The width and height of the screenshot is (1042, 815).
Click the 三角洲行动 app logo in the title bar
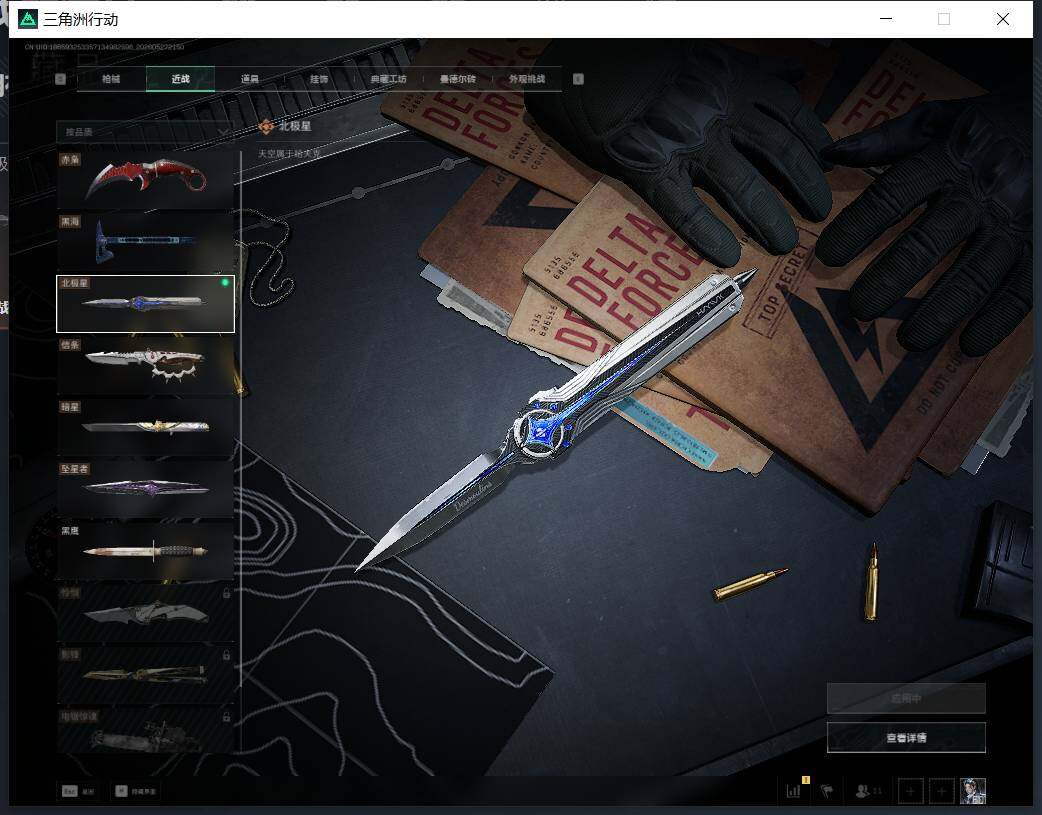click(28, 19)
